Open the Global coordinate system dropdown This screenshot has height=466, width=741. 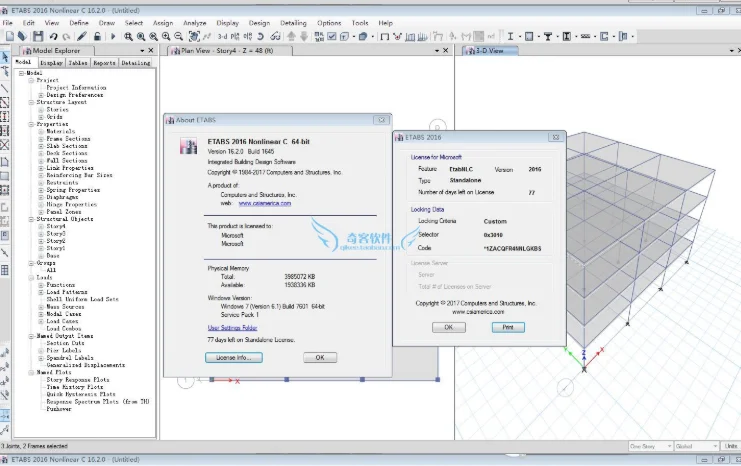coord(697,446)
